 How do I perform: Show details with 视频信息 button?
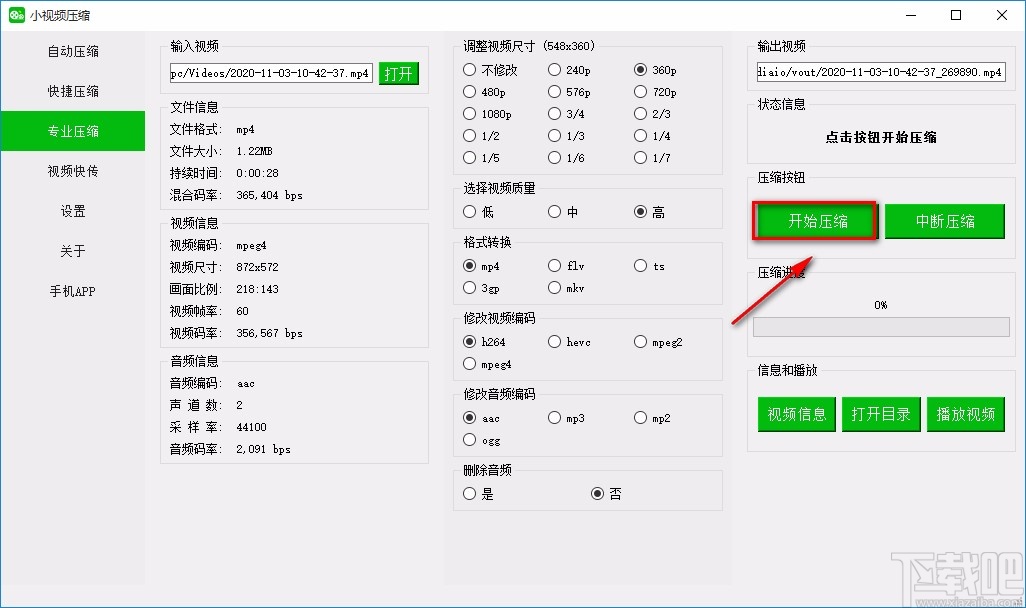point(796,414)
